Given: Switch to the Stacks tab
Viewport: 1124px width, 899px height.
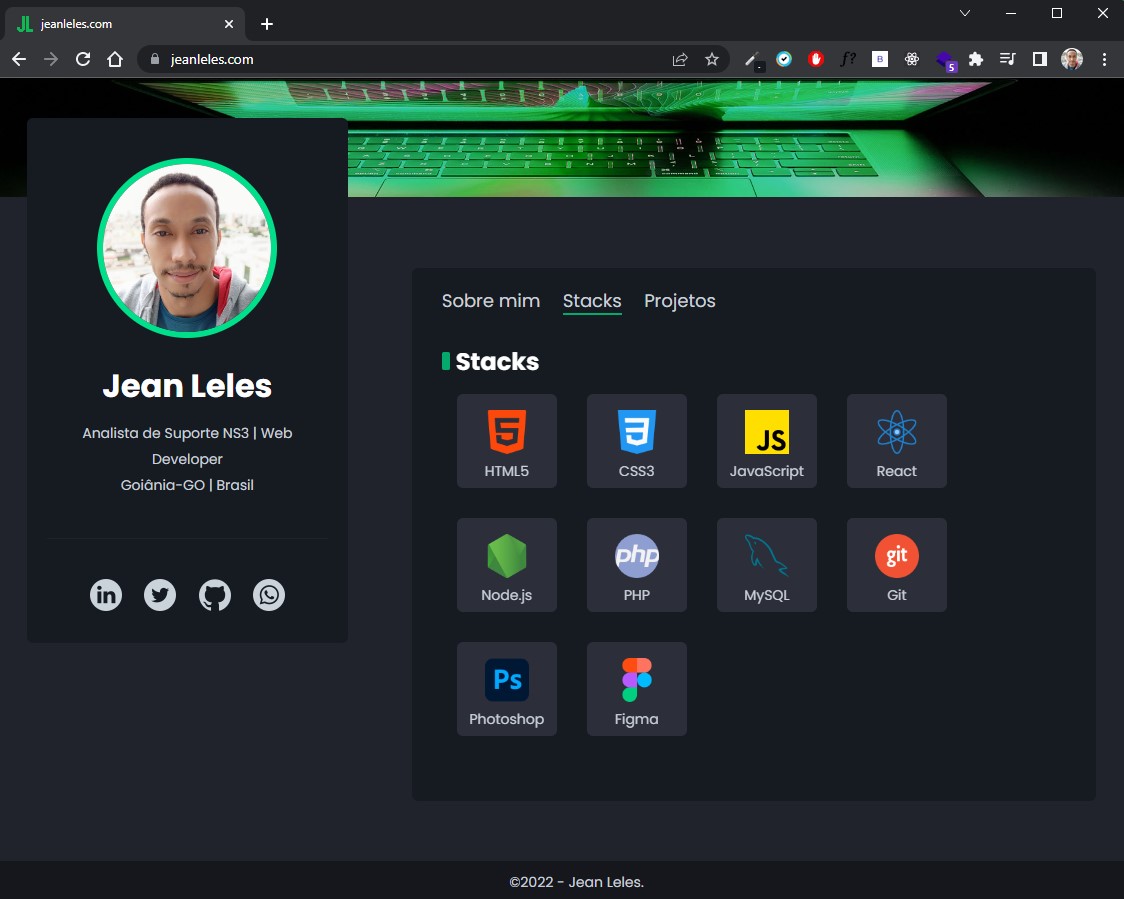Looking at the screenshot, I should click(592, 301).
